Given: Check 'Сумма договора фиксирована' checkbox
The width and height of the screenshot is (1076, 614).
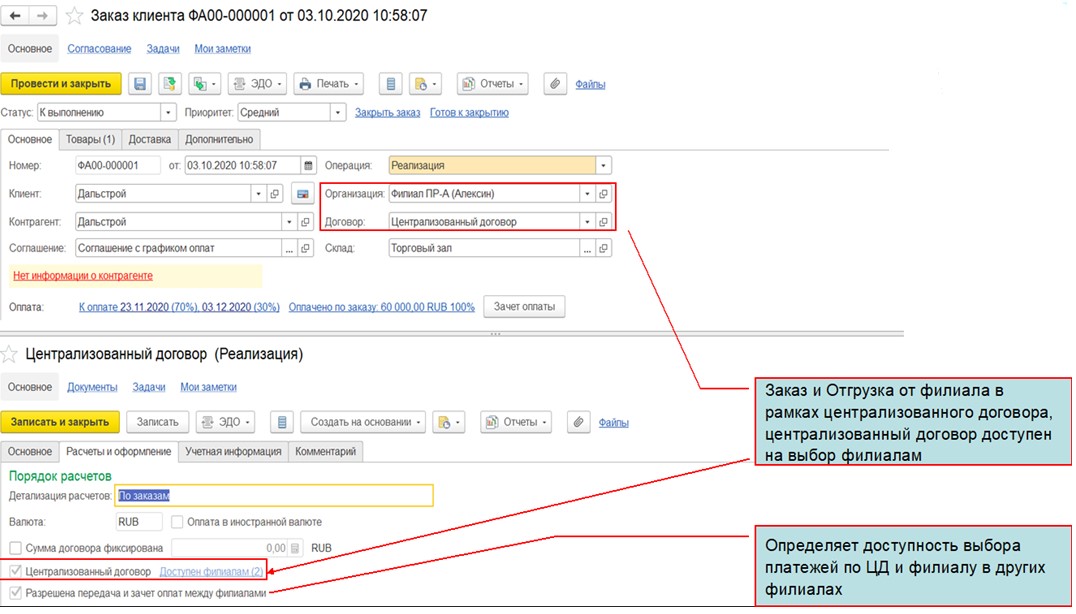Looking at the screenshot, I should point(15,548).
